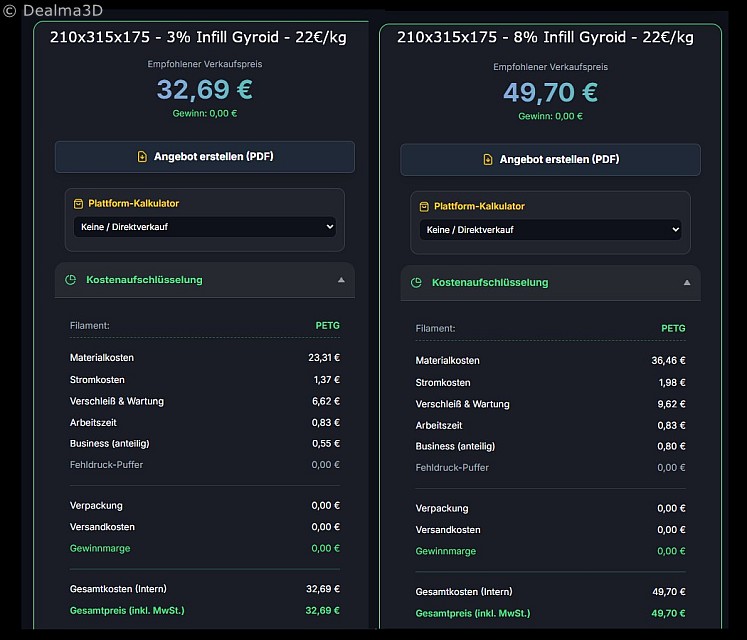Collapse Kostenaufschlüsselung via the triangle in 3% Infill panel
Image resolution: width=747 pixels, height=640 pixels.
click(341, 280)
